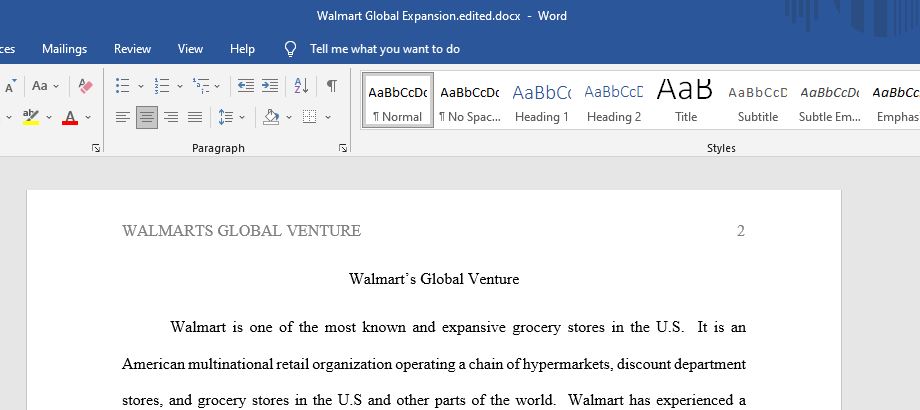Screen dimensions: 920x410
Task: Open text highlight color dropdown arrow
Action: [49, 117]
